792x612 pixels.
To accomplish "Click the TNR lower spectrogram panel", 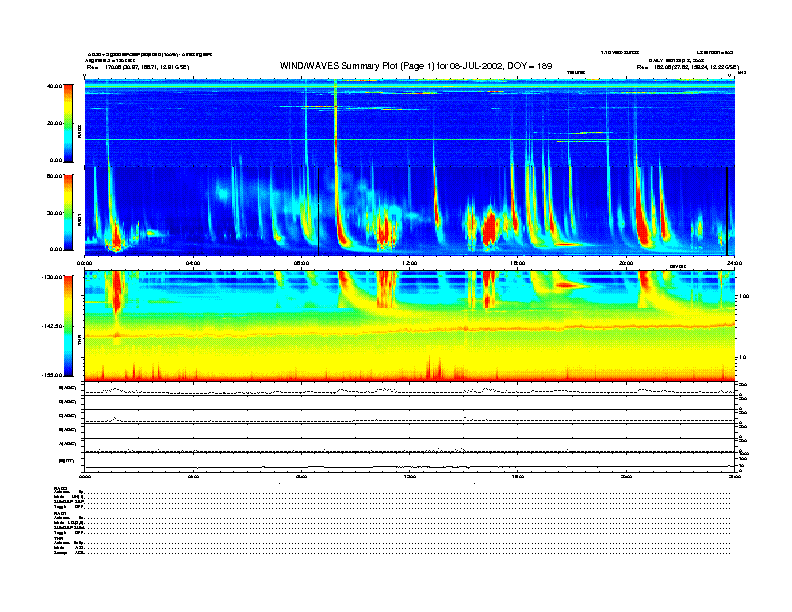I will click(x=410, y=326).
